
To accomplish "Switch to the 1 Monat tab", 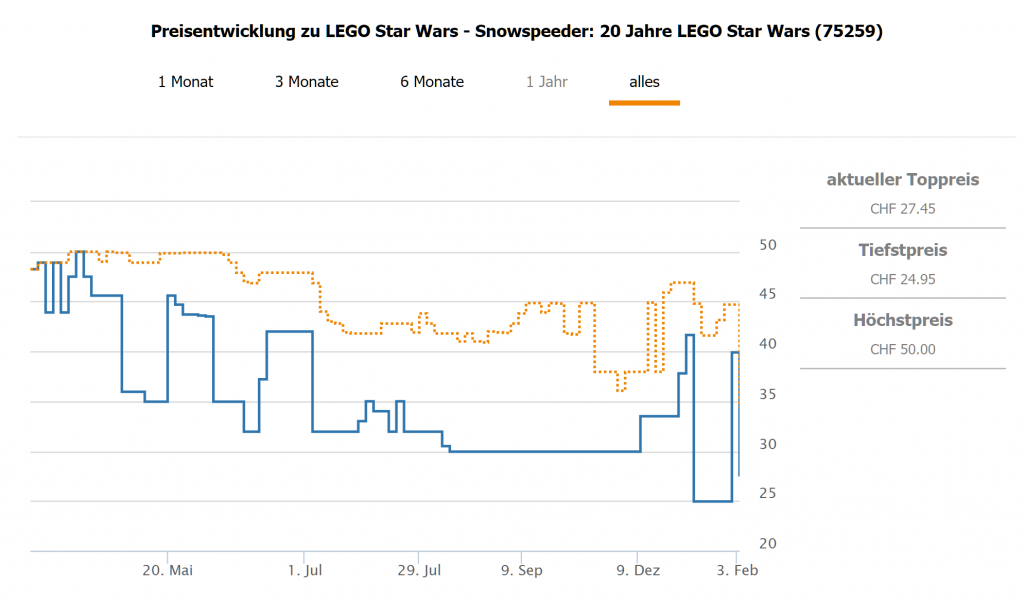I will 185,82.
